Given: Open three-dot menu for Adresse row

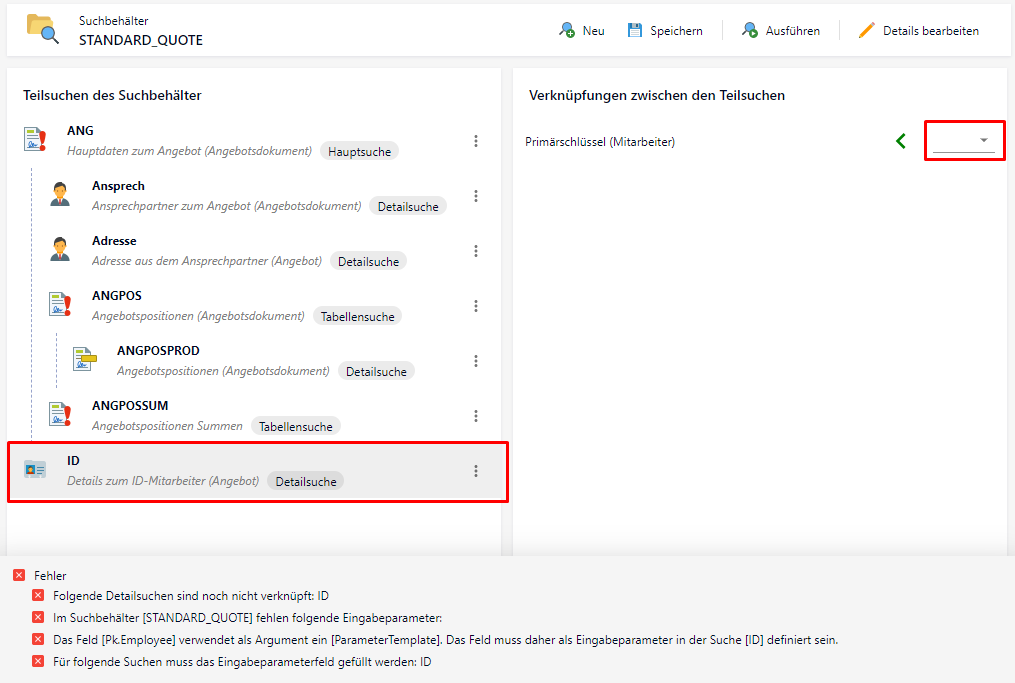Looking at the screenshot, I should (x=476, y=251).
